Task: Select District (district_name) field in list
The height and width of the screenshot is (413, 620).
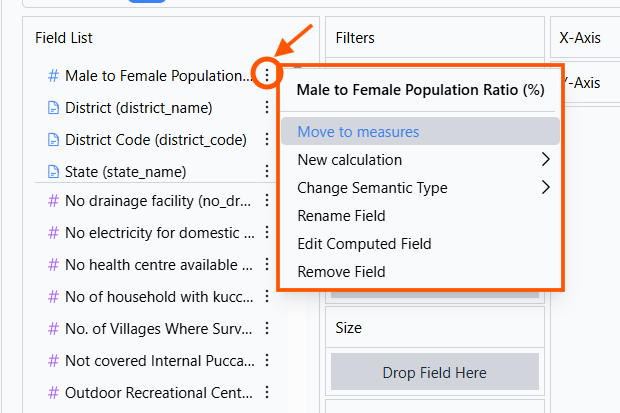Action: [x=138, y=107]
